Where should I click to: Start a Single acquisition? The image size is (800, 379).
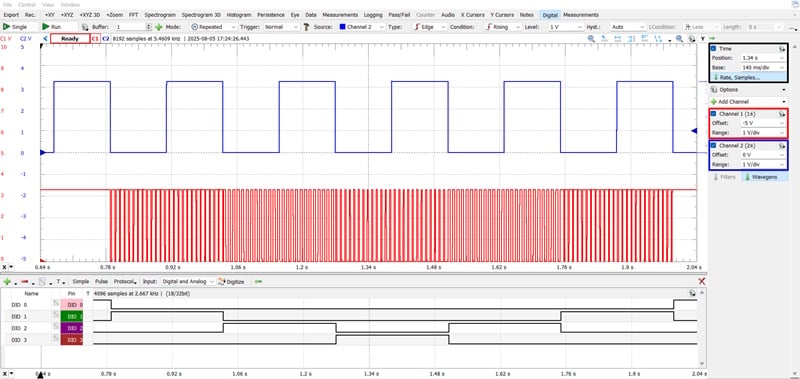coord(19,27)
